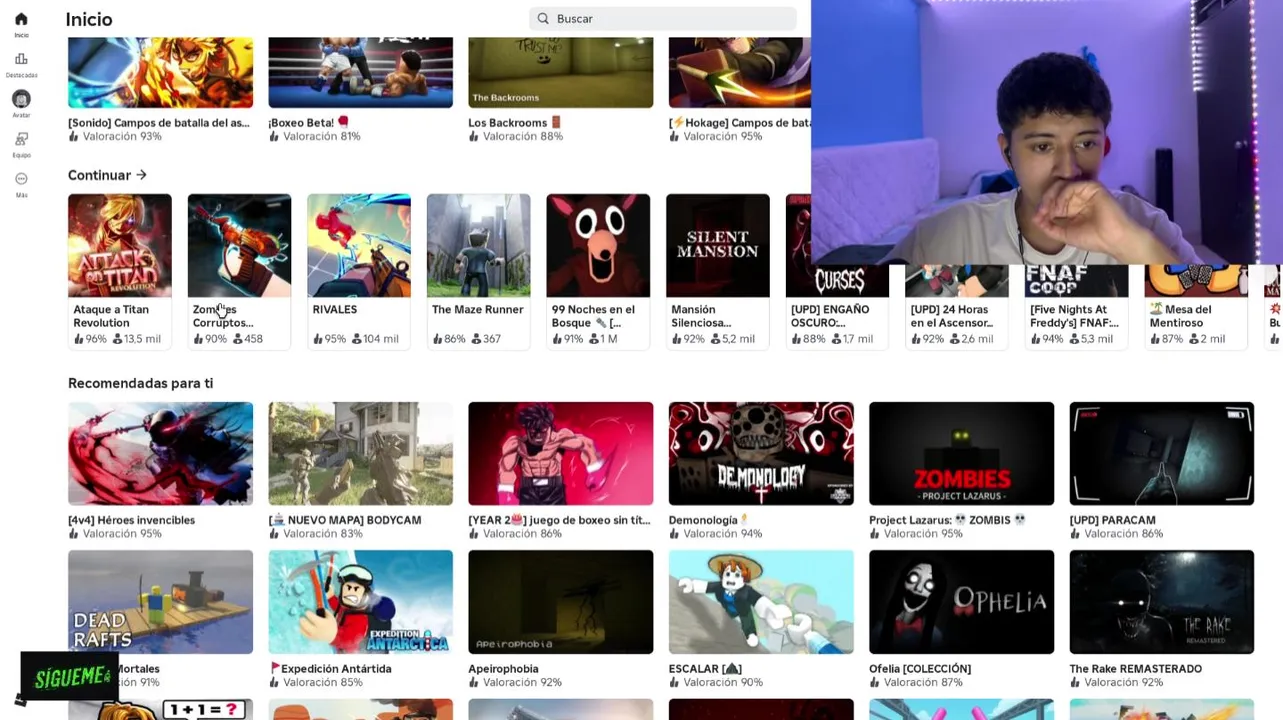Open The Maze Runner game thumbnail
This screenshot has width=1283, height=720.
(x=478, y=245)
